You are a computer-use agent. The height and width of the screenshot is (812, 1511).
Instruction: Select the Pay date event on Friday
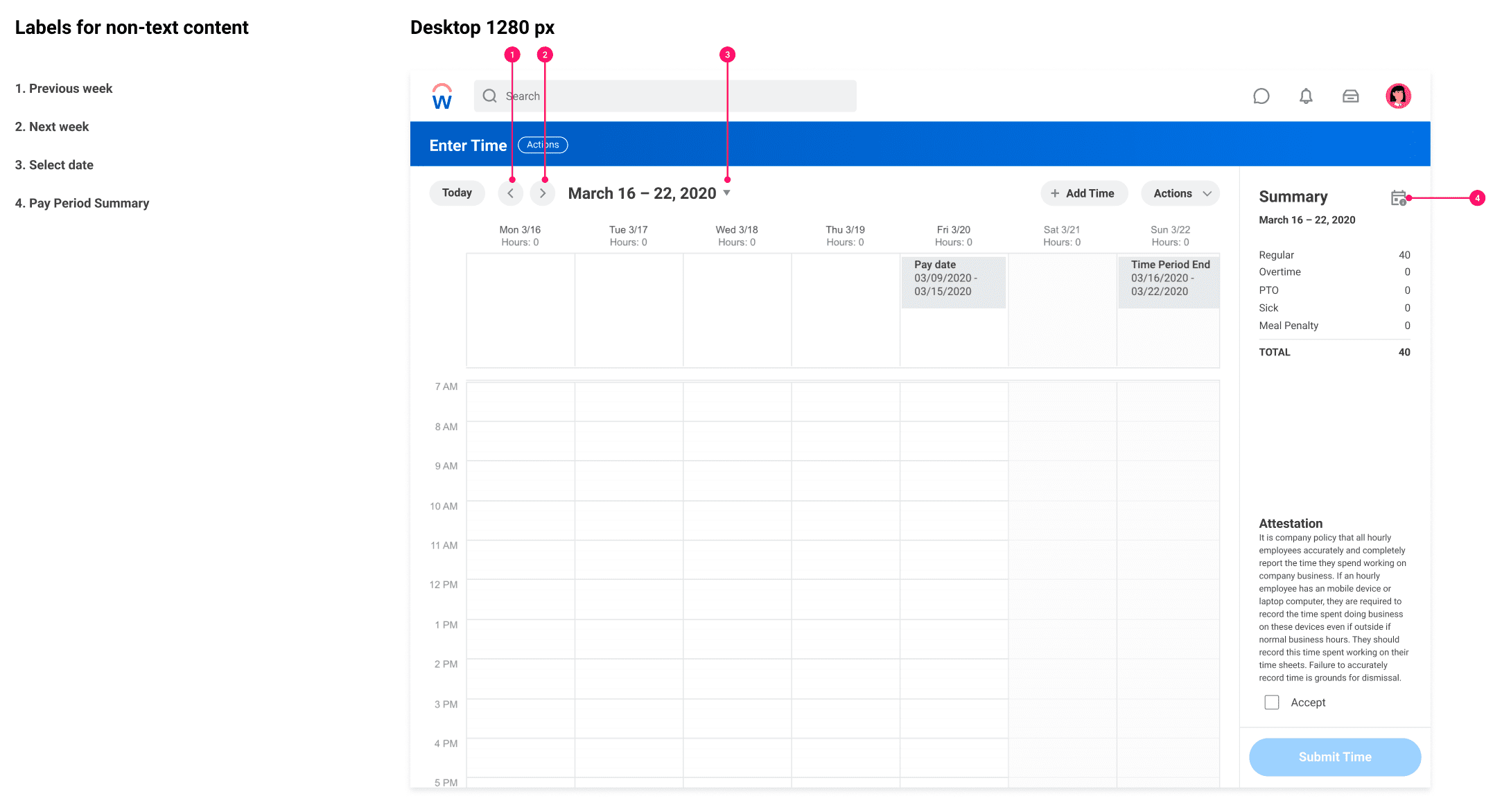[x=952, y=281]
